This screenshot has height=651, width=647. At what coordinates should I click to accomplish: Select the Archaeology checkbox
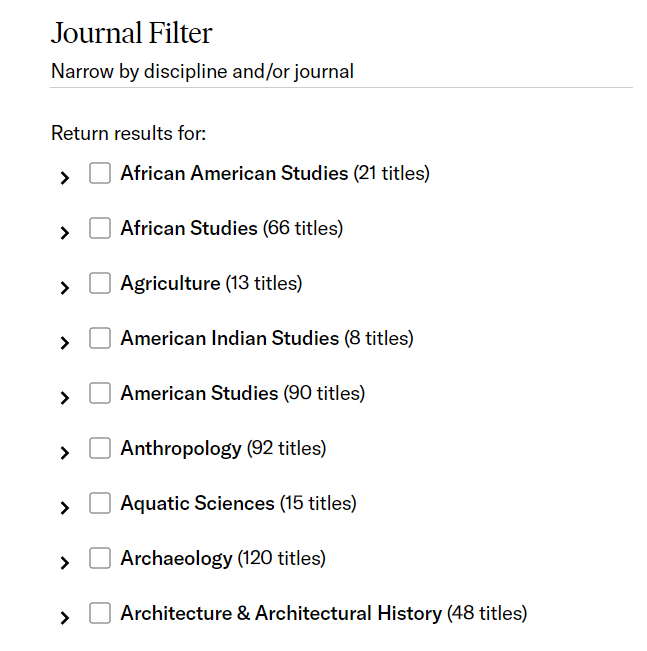(x=100, y=558)
